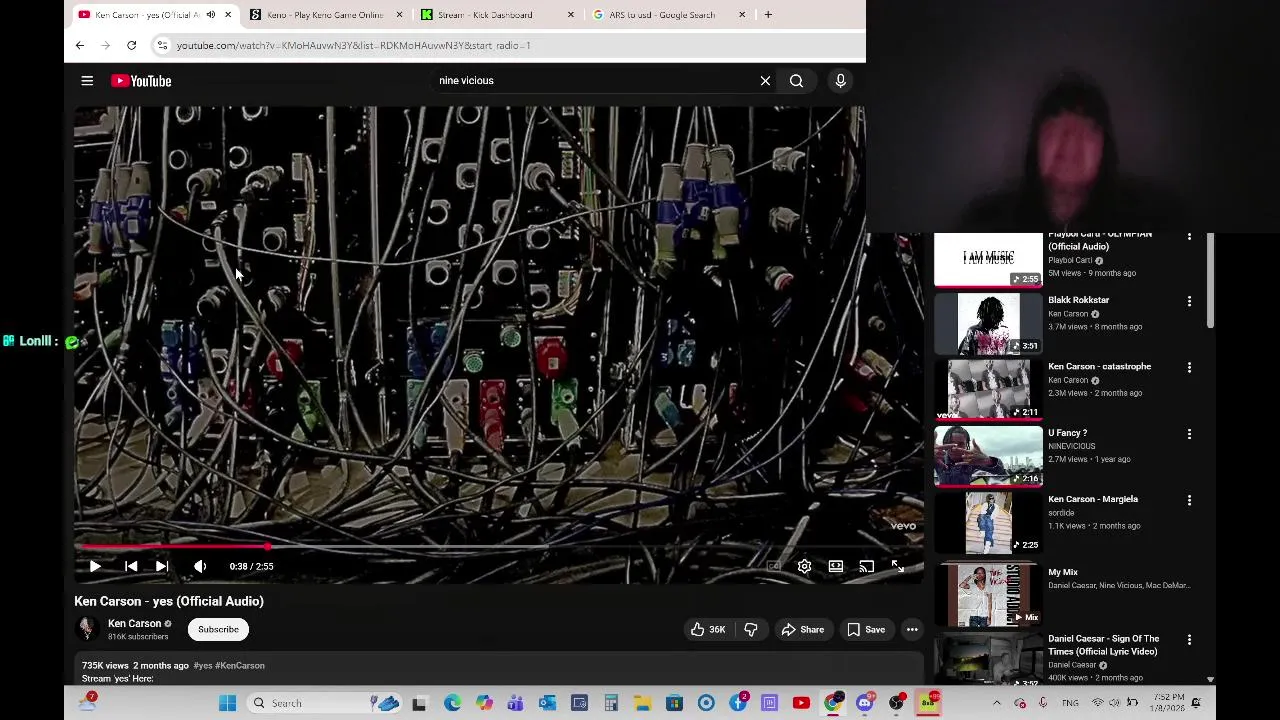Toggle closed captions in the player
1280x720 pixels.
click(773, 566)
